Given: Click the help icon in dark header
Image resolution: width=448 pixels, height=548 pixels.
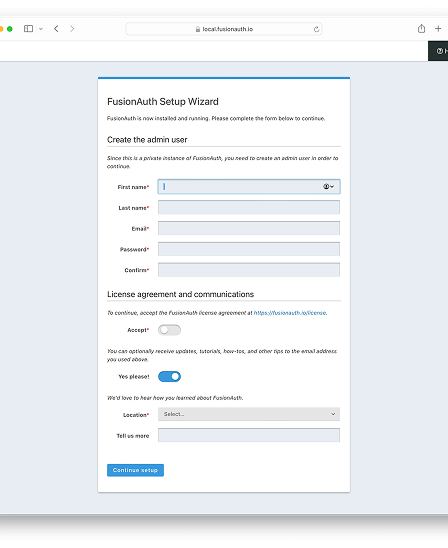Looking at the screenshot, I should tap(440, 51).
